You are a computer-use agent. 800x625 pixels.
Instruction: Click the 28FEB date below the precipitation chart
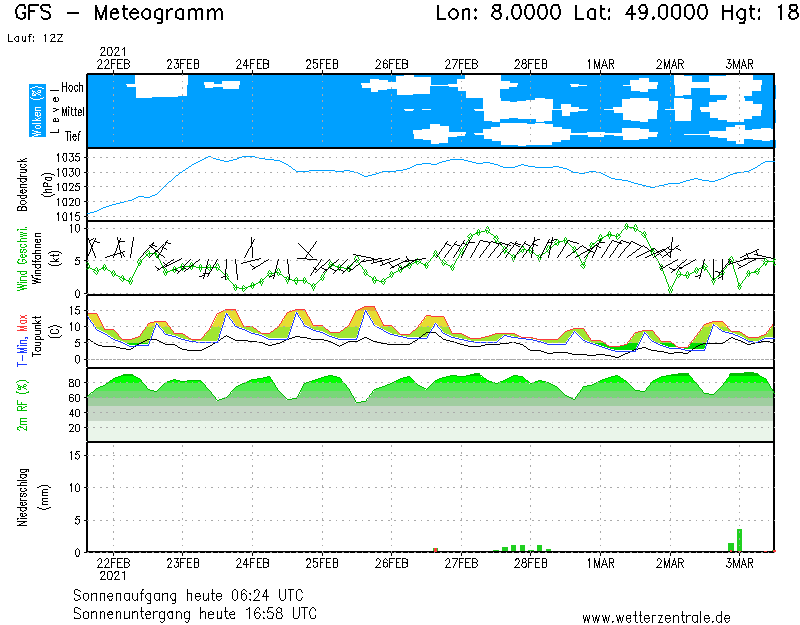tap(531, 562)
